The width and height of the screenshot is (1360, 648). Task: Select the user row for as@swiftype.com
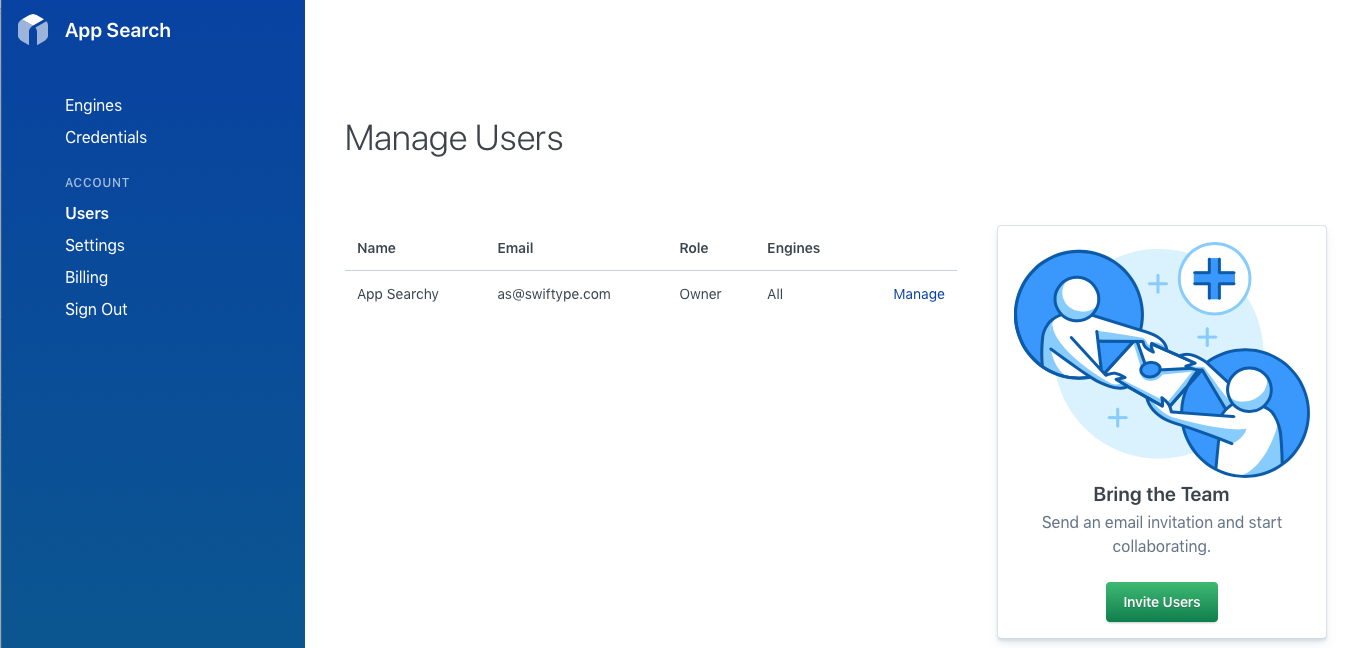click(x=553, y=293)
